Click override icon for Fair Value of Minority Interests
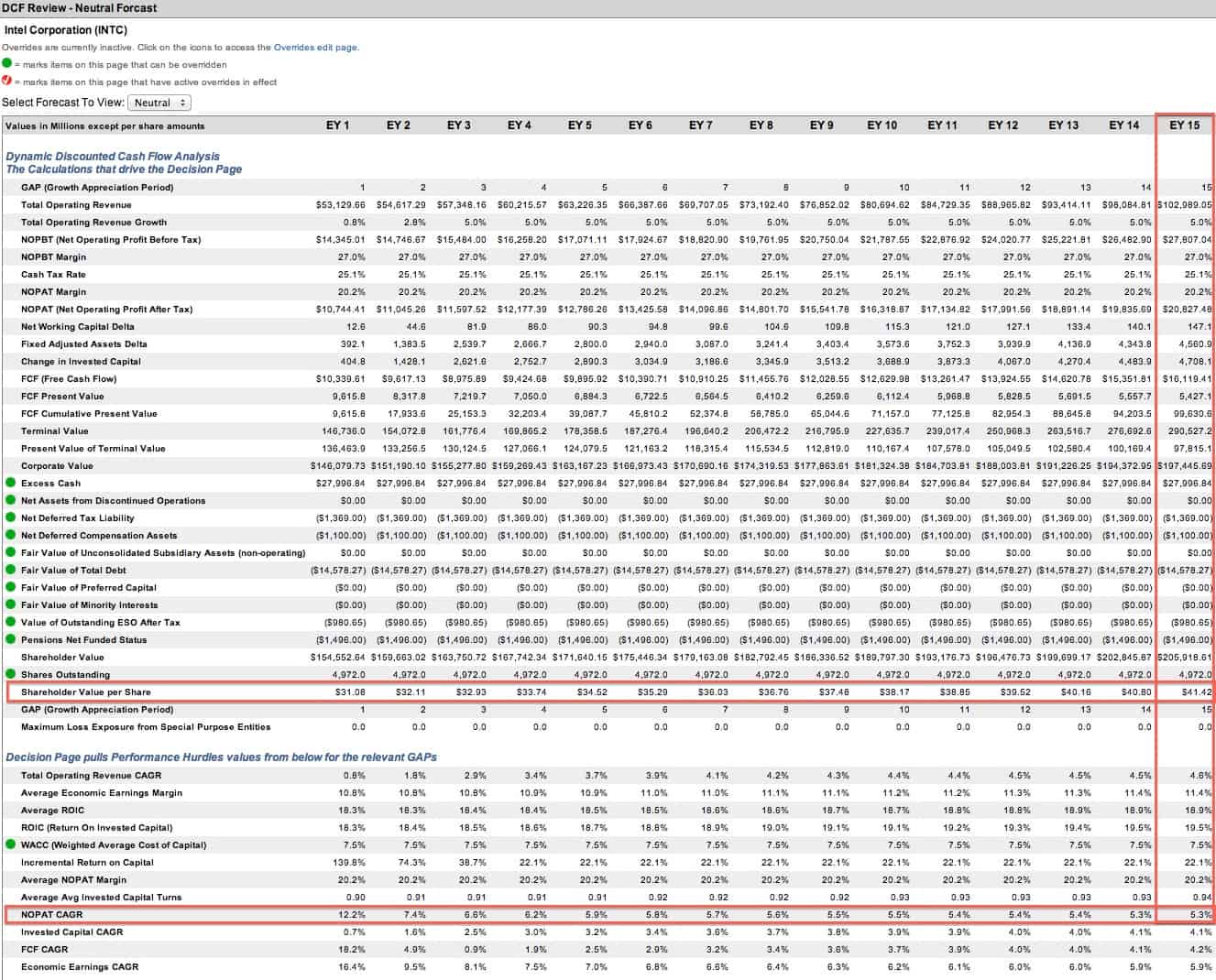1216x980 pixels. click(10, 604)
